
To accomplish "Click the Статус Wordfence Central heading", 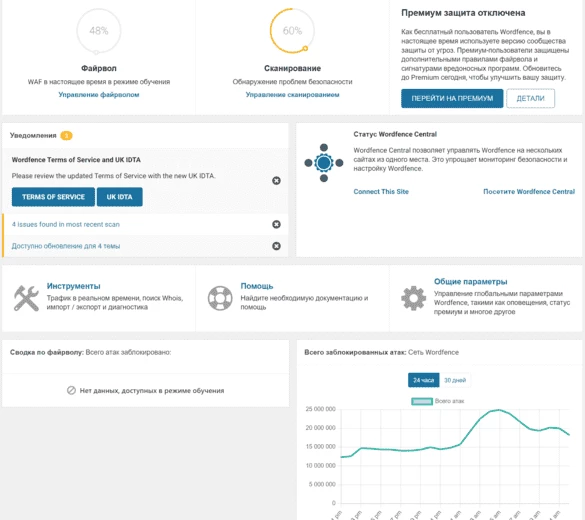I will pyautogui.click(x=395, y=134).
